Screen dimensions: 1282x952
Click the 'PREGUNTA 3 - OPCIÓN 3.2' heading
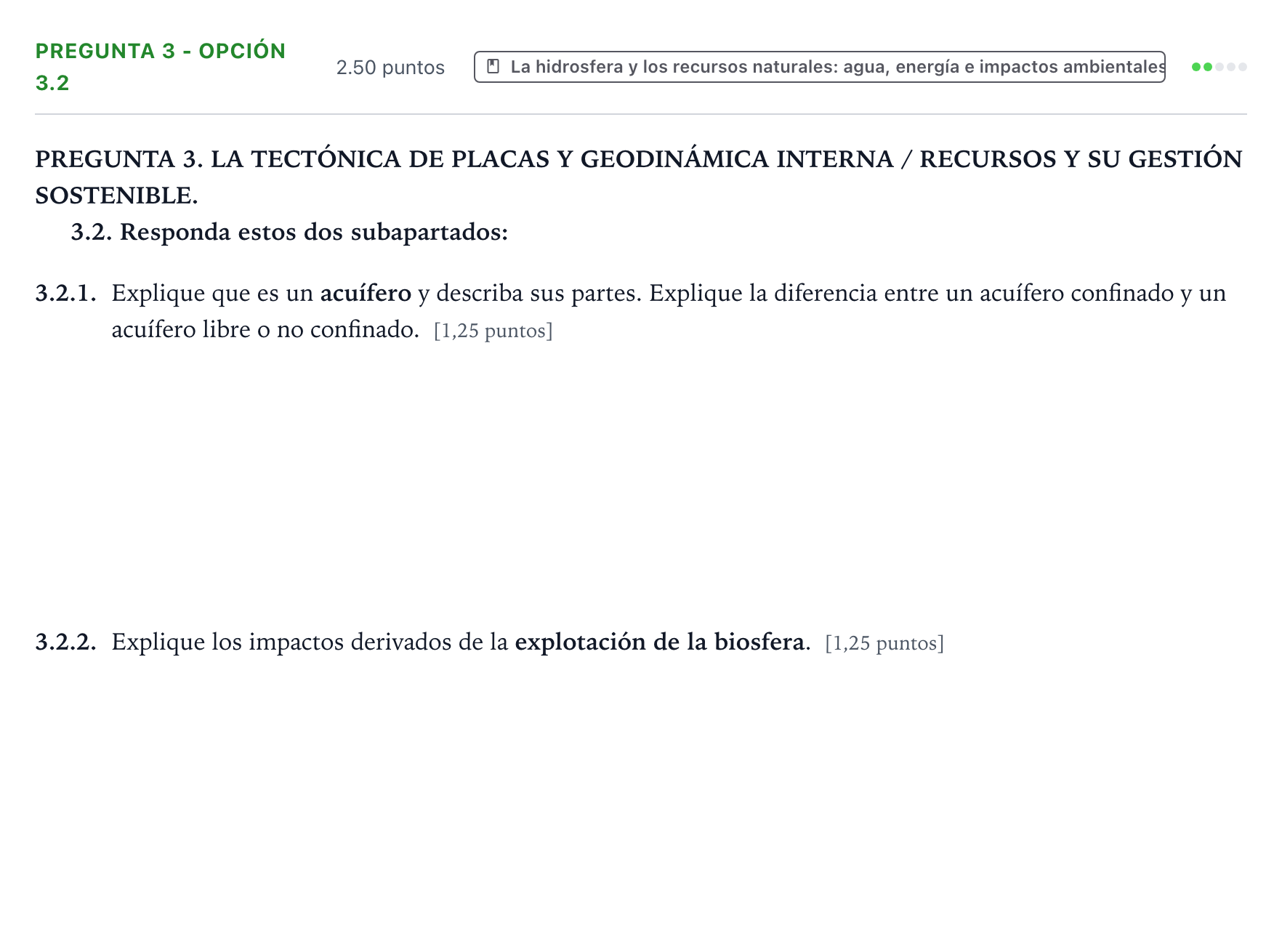pos(161,67)
